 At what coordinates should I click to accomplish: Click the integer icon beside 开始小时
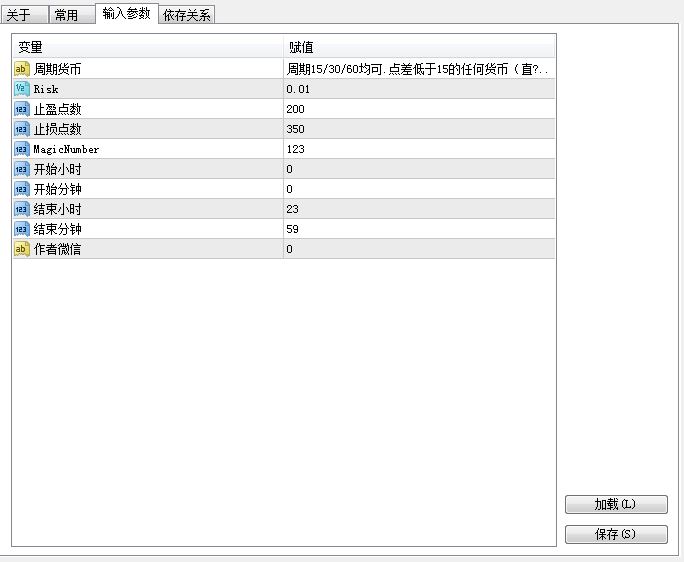click(x=22, y=169)
